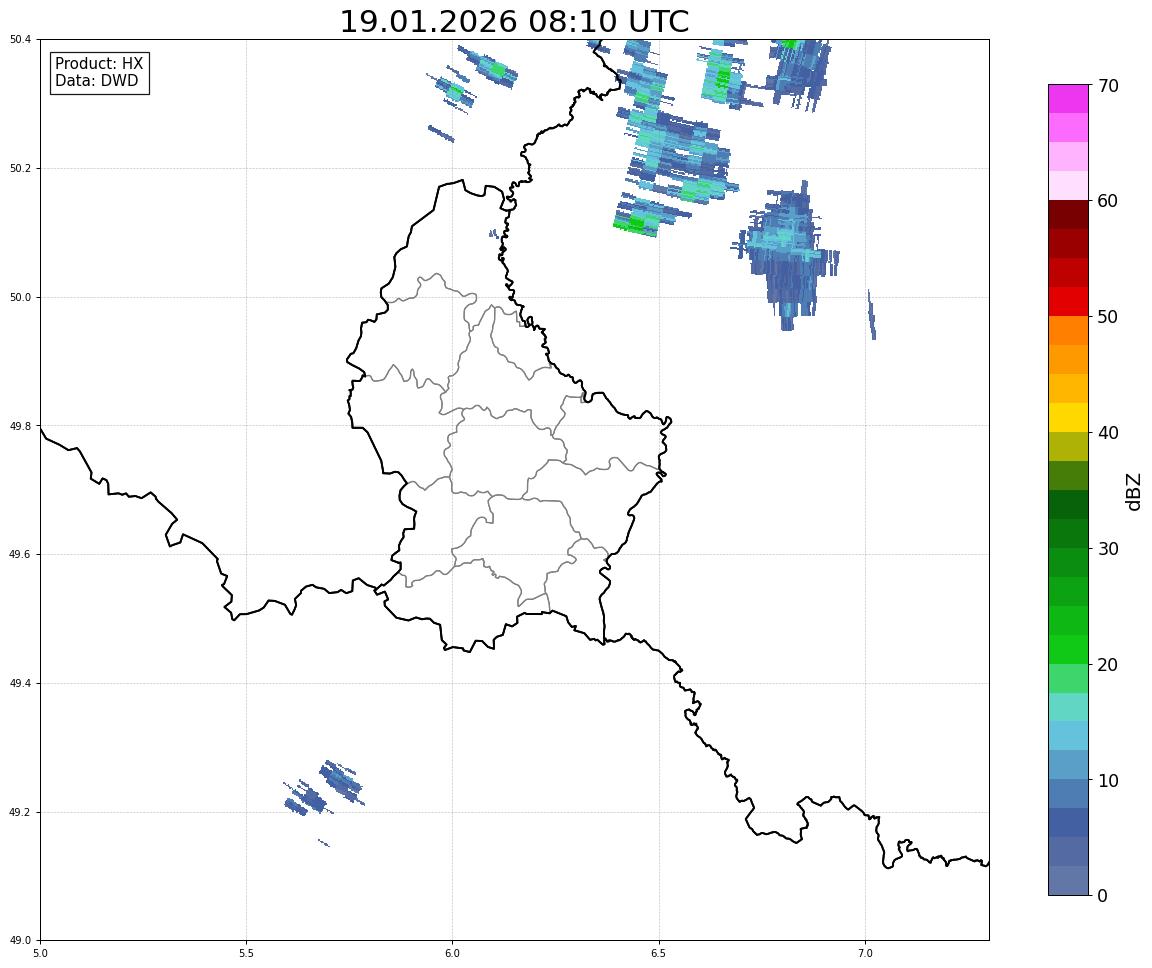
Task: Click the latitude axis label 50.4
Action: 20,40
